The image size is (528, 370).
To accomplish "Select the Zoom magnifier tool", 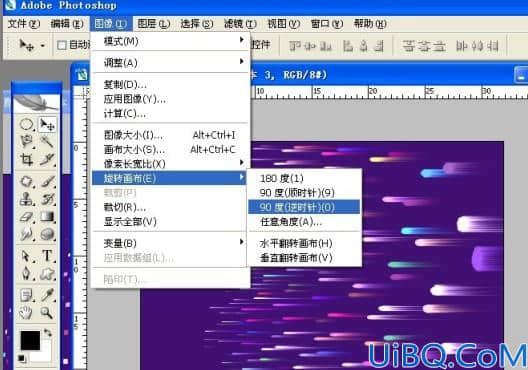I will point(47,313).
